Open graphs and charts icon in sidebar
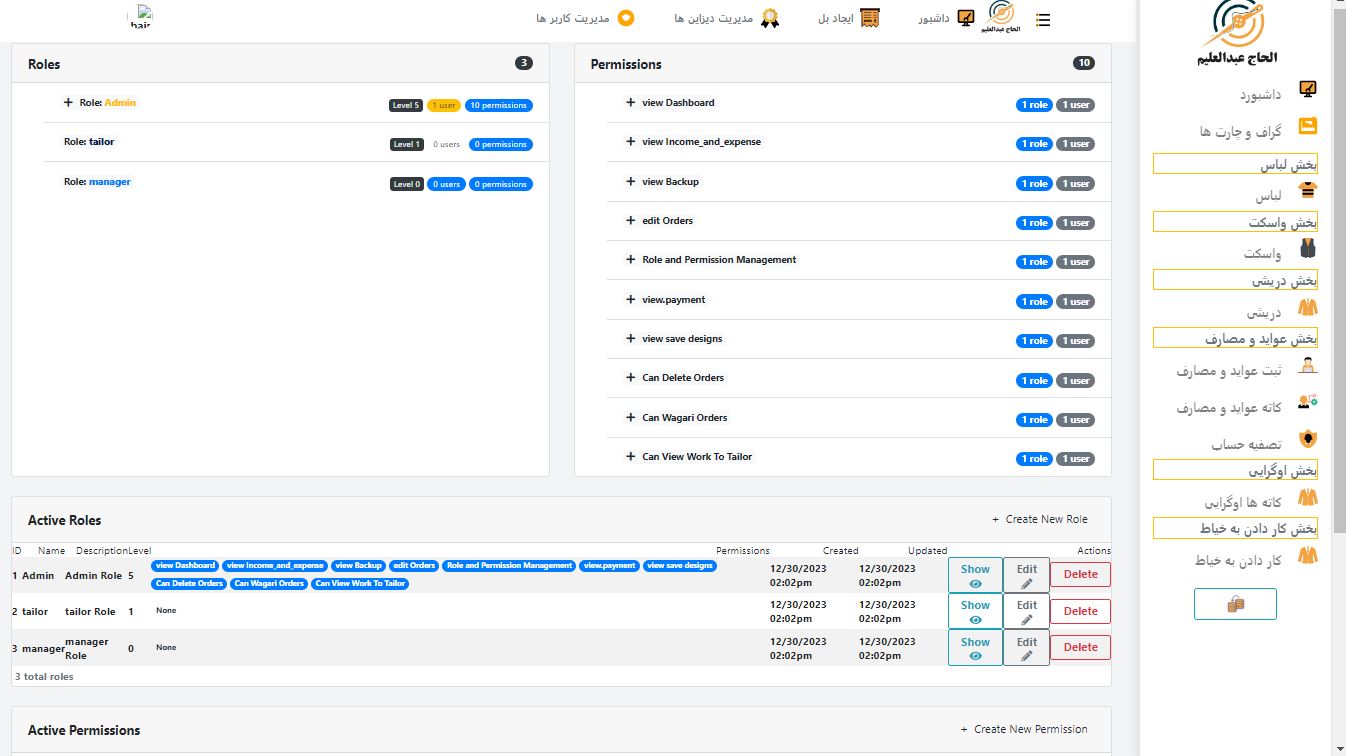This screenshot has height=756, width=1346. point(1306,127)
